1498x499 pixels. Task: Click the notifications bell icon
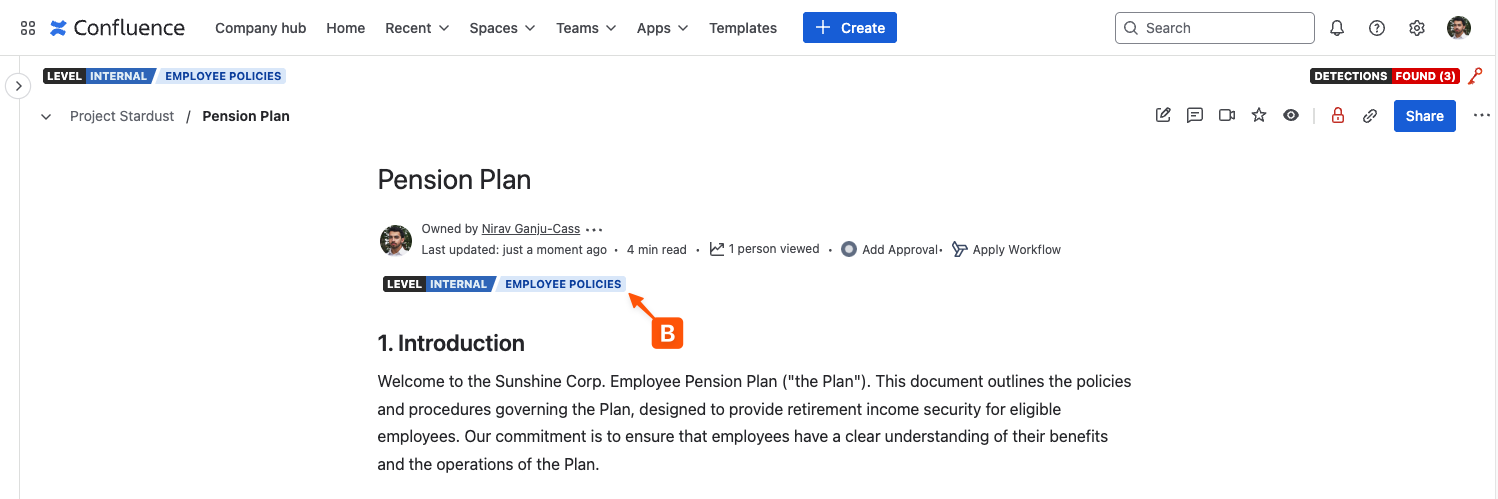click(x=1337, y=28)
